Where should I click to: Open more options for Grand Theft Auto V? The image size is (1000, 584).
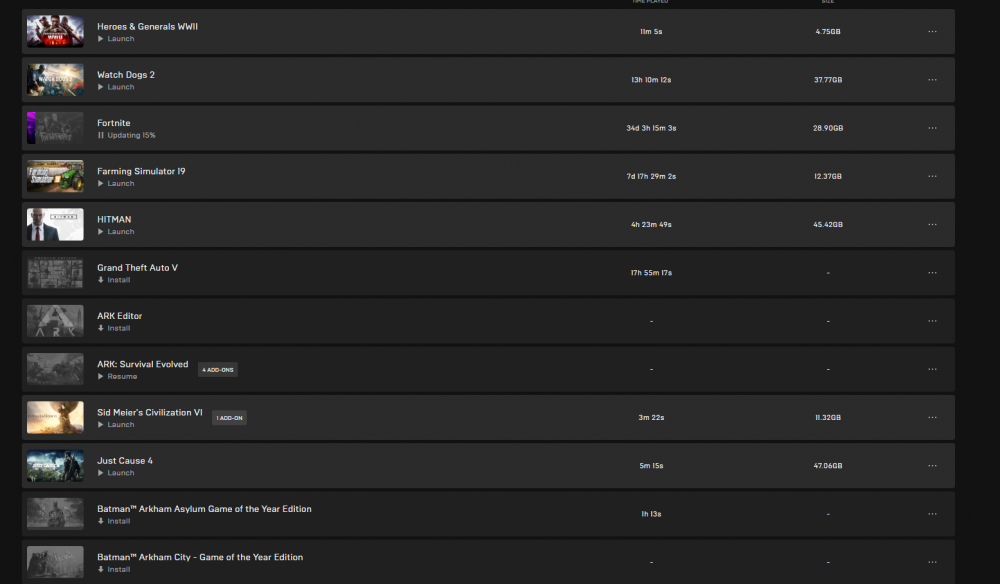tap(932, 273)
